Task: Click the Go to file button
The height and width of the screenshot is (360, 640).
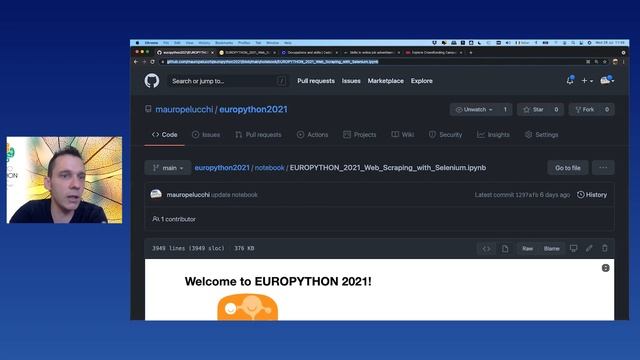Action: click(568, 168)
